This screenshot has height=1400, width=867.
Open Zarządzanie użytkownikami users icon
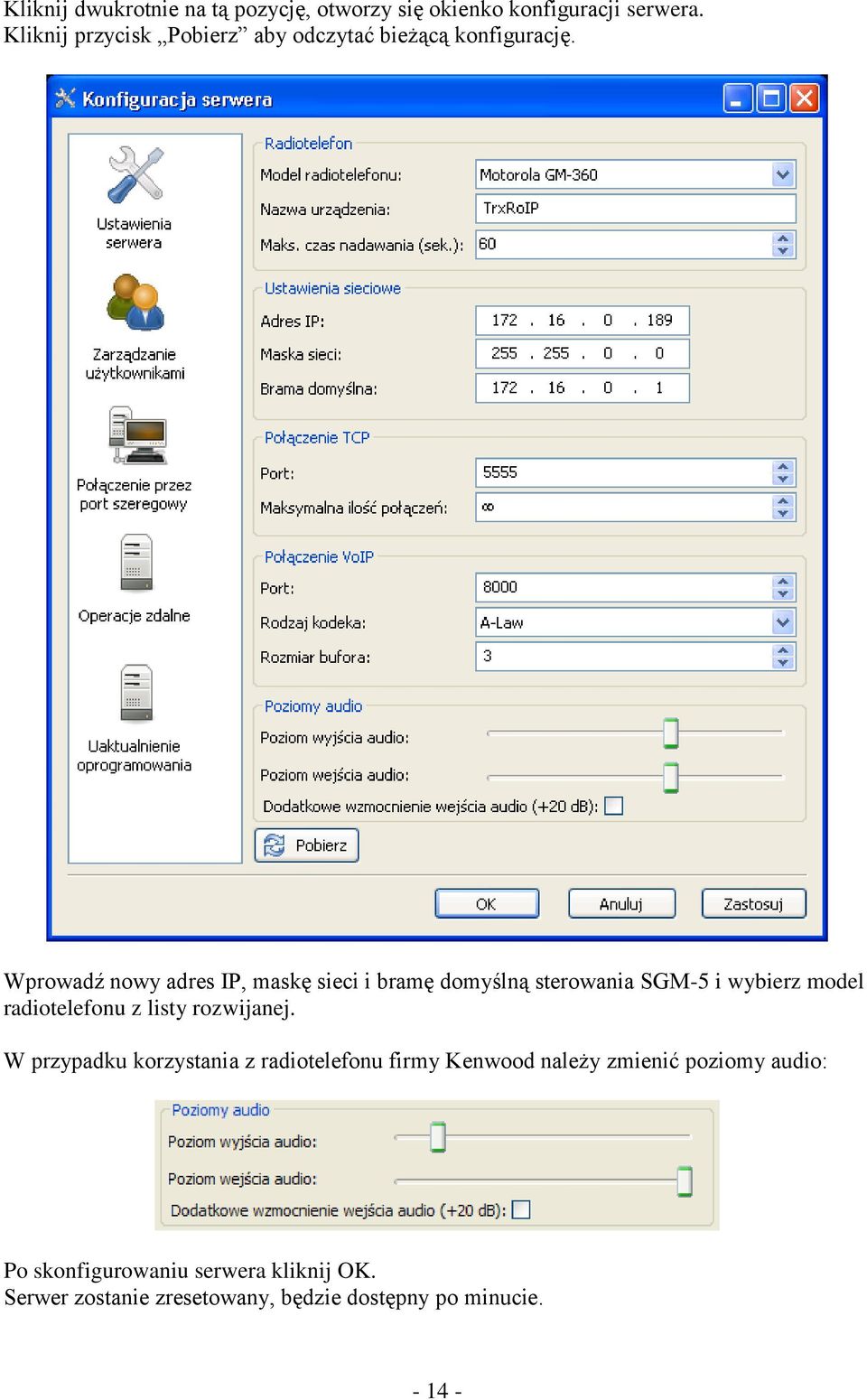click(x=135, y=303)
